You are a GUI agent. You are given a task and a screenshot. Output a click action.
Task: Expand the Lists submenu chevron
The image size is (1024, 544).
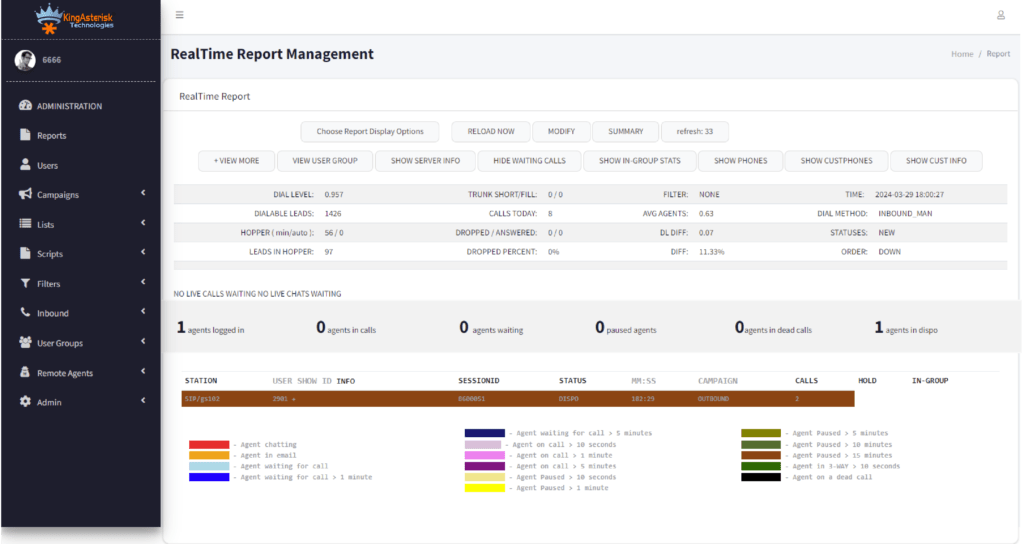point(143,224)
